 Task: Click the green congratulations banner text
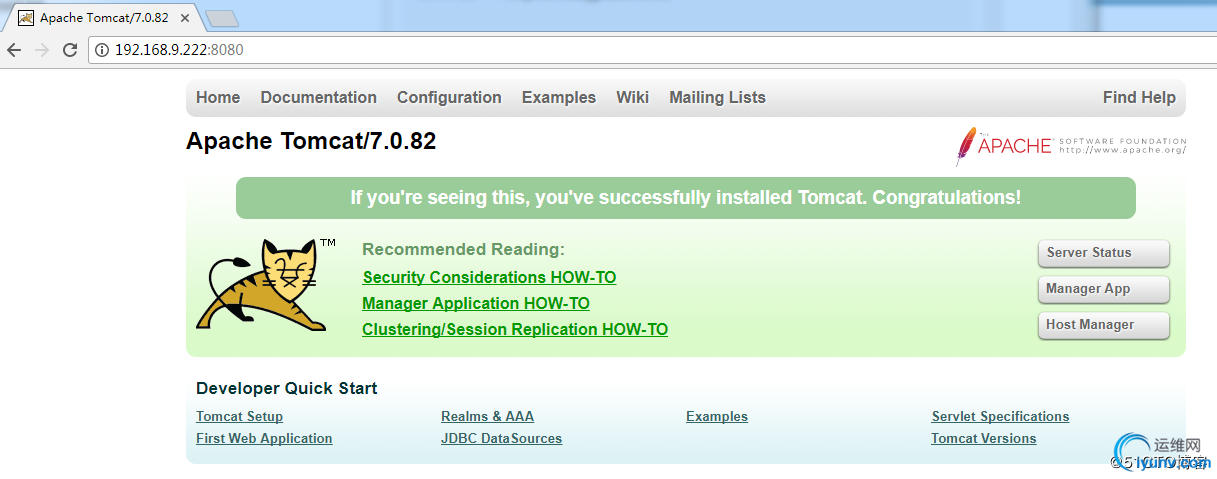(686, 197)
